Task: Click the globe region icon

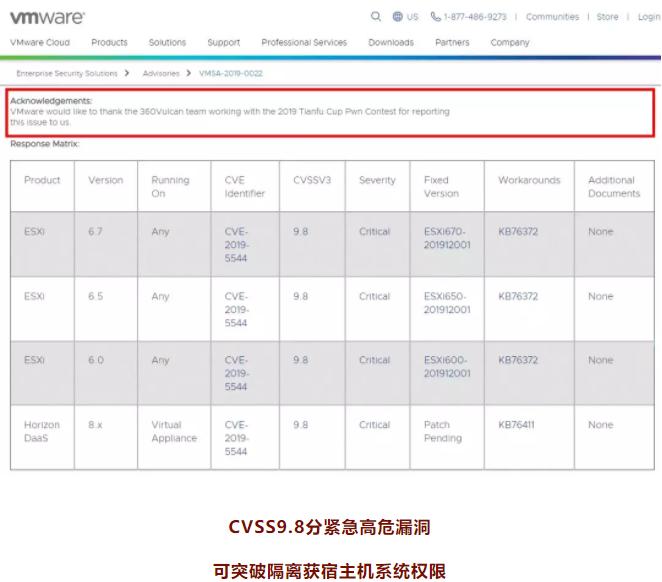Action: point(397,16)
